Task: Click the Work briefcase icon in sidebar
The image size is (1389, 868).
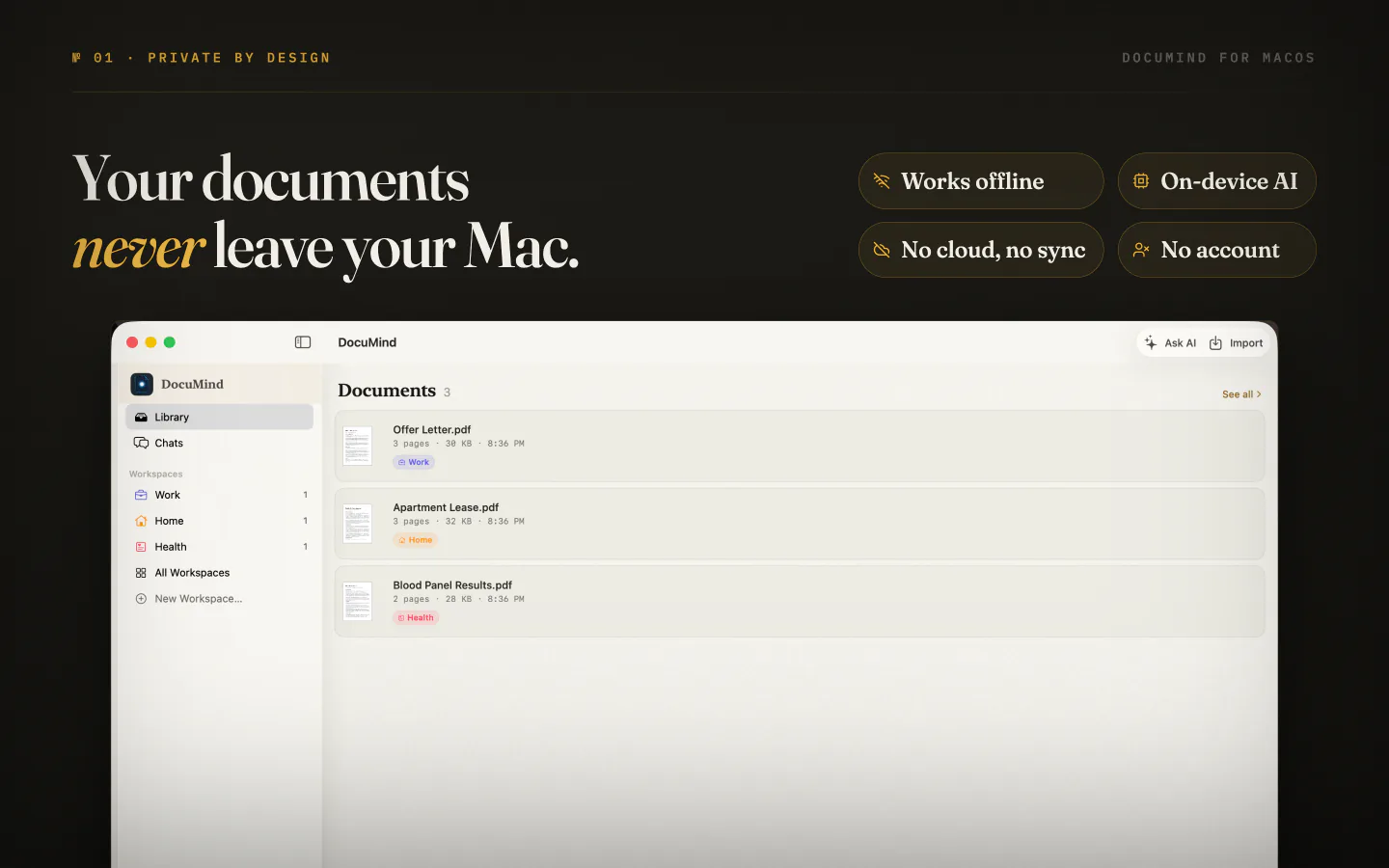Action: coord(141,496)
